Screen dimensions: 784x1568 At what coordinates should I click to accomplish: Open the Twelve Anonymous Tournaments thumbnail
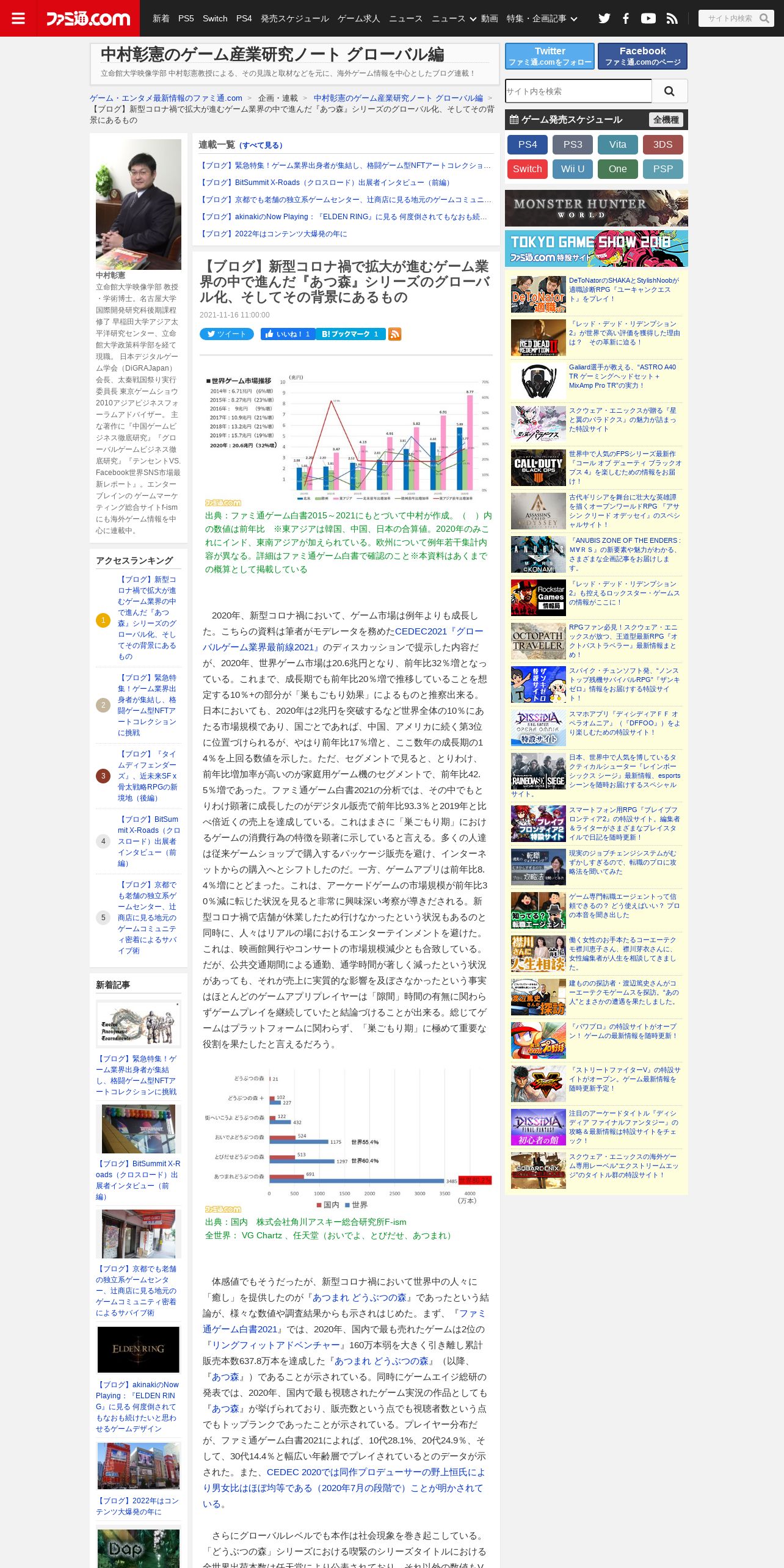[139, 1023]
